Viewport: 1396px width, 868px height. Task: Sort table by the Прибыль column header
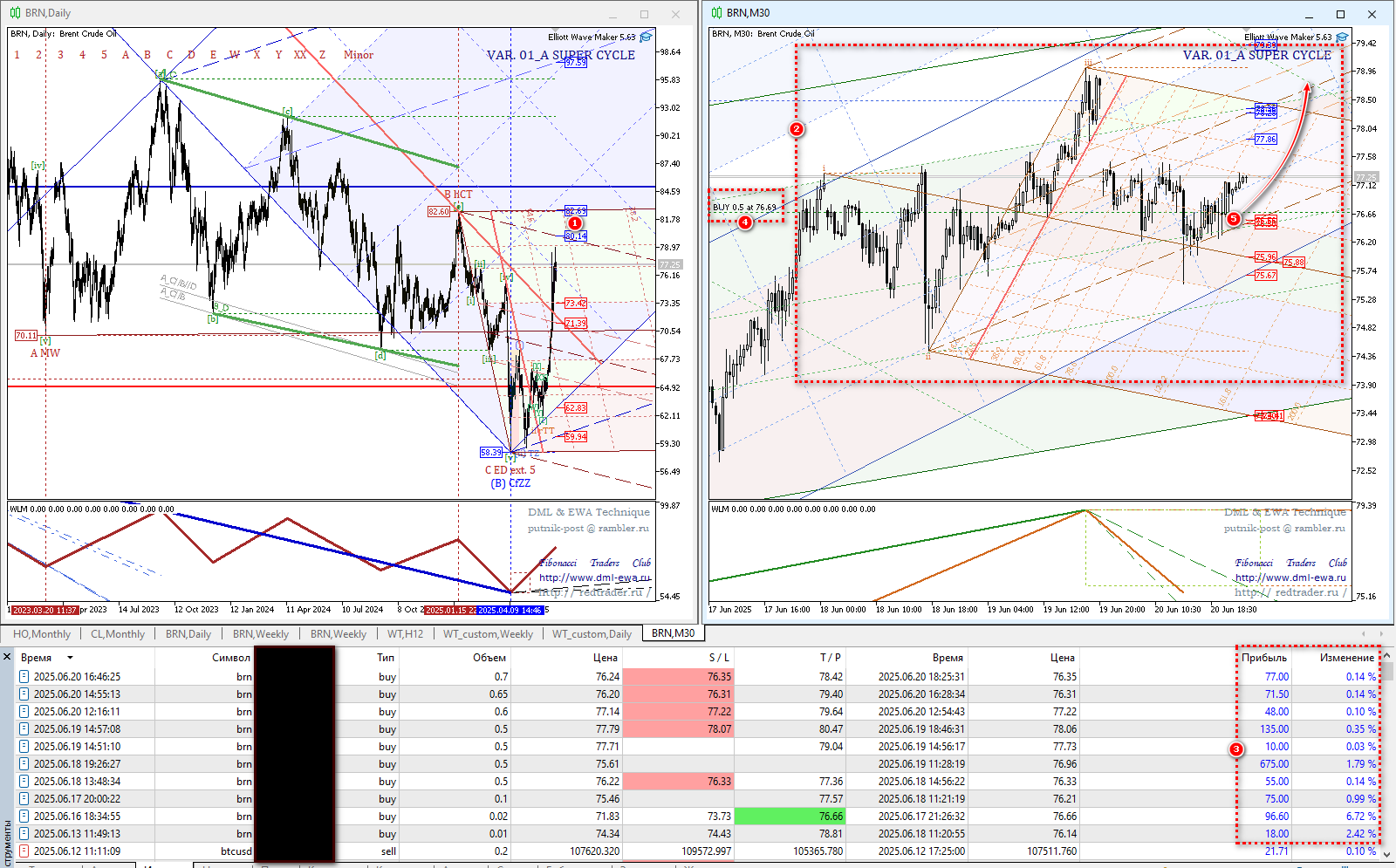click(x=1264, y=658)
